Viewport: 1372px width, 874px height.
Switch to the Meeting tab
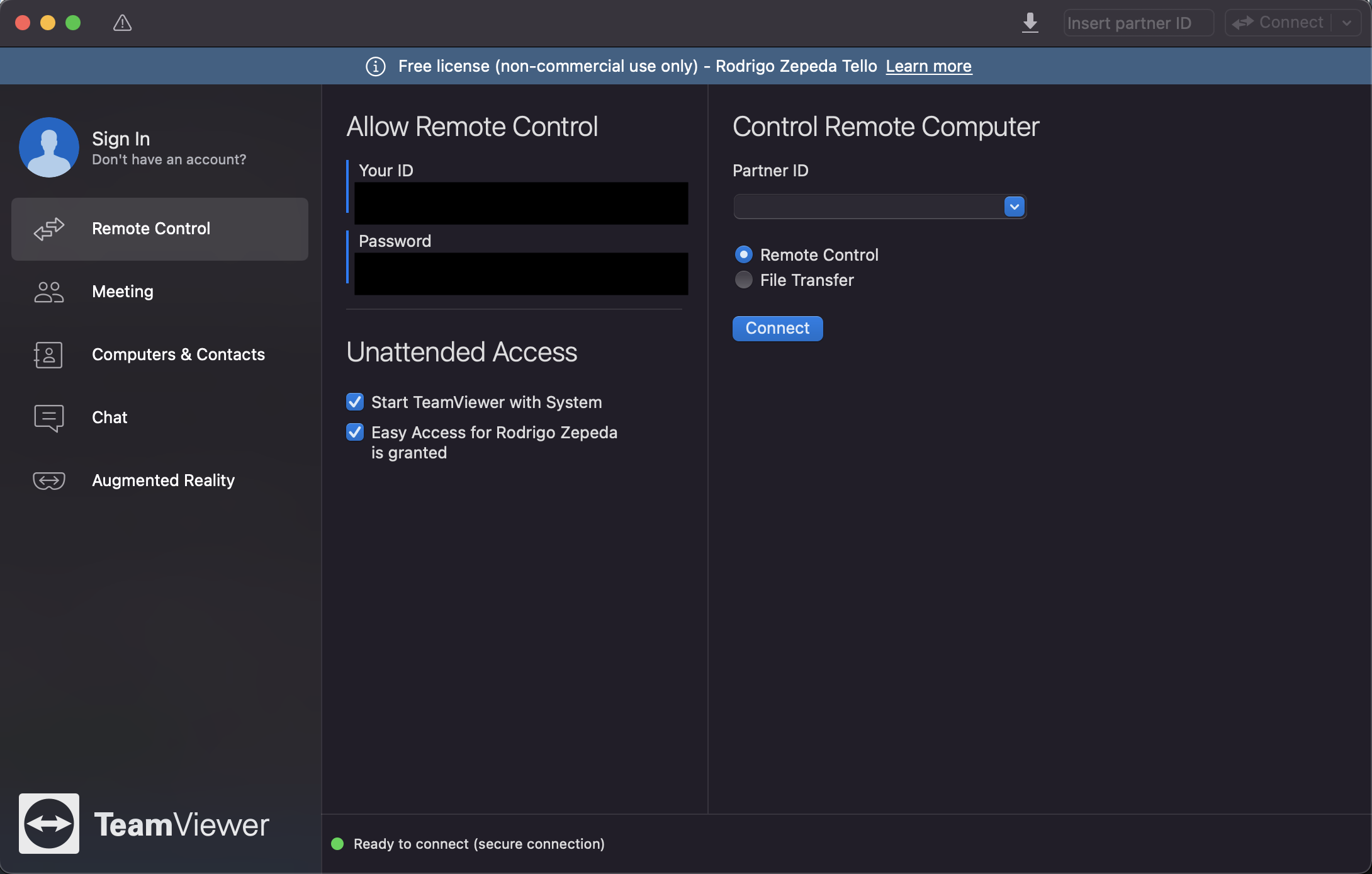pyautogui.click(x=160, y=292)
